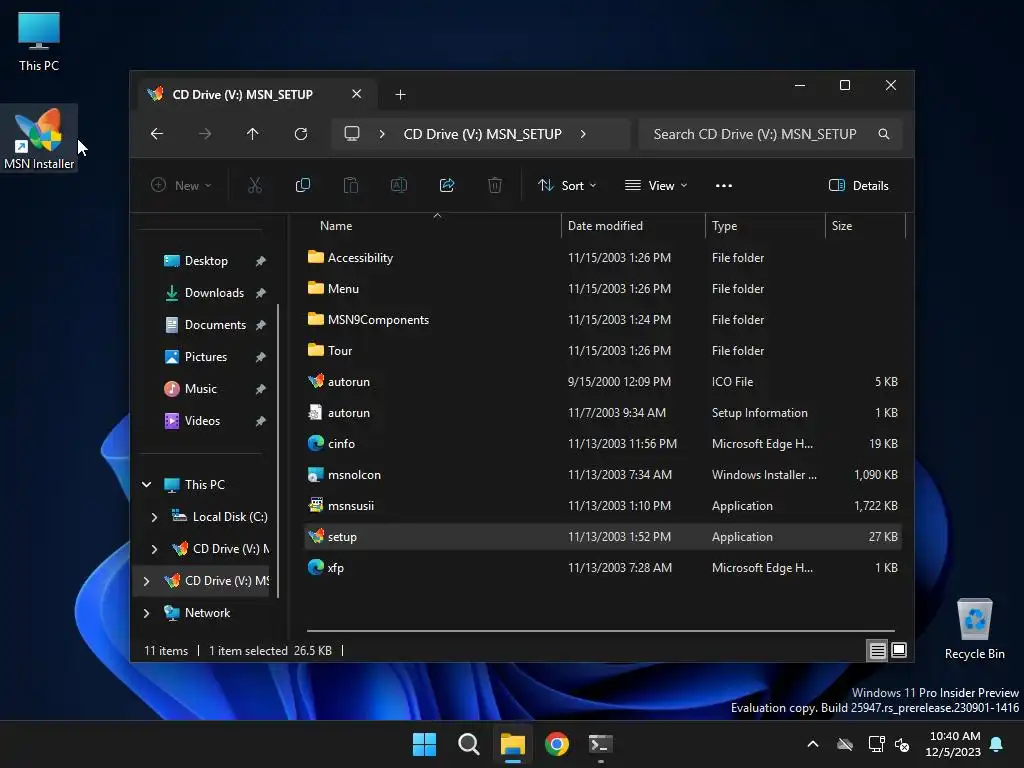Select the msnsusii application

[603, 506]
